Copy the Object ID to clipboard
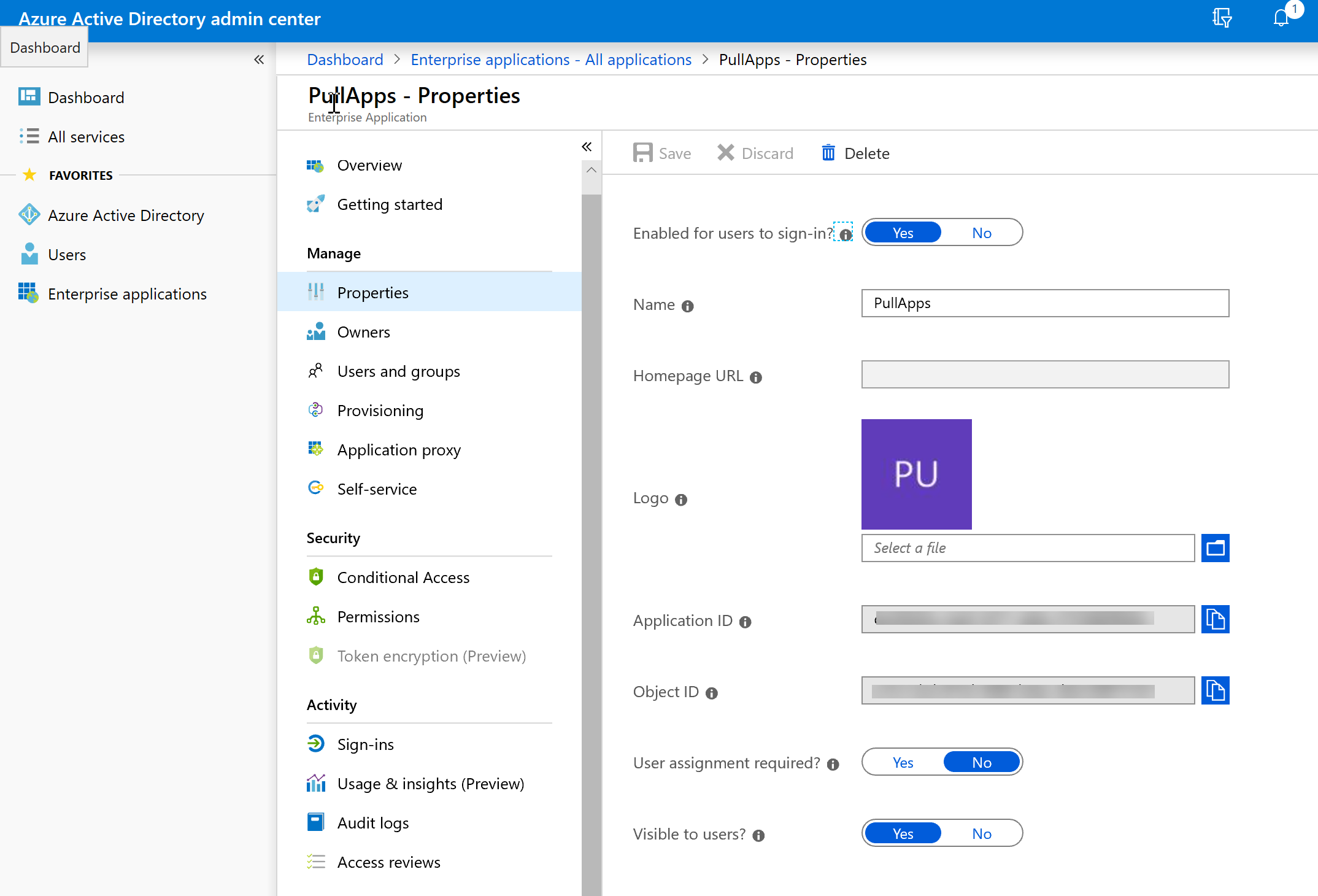 1215,690
